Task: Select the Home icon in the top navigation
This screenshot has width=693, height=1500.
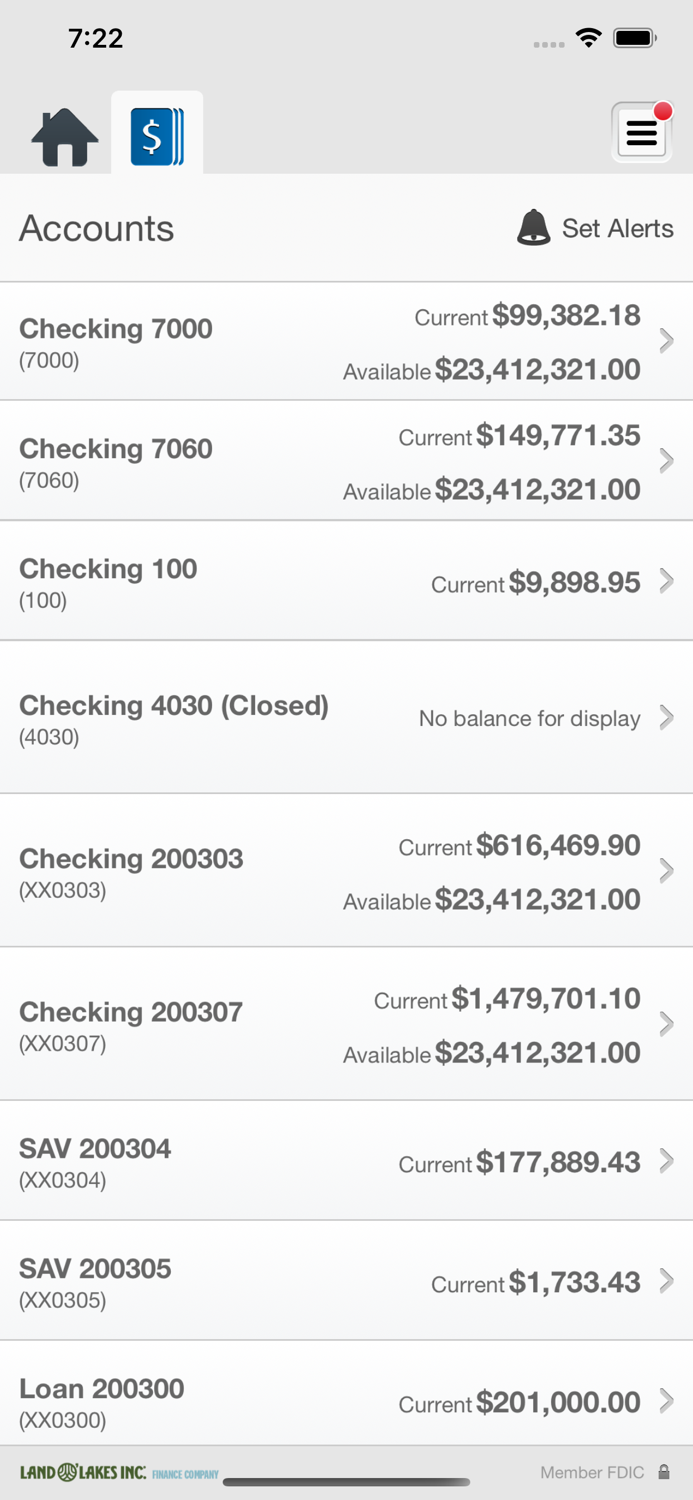Action: pos(62,136)
